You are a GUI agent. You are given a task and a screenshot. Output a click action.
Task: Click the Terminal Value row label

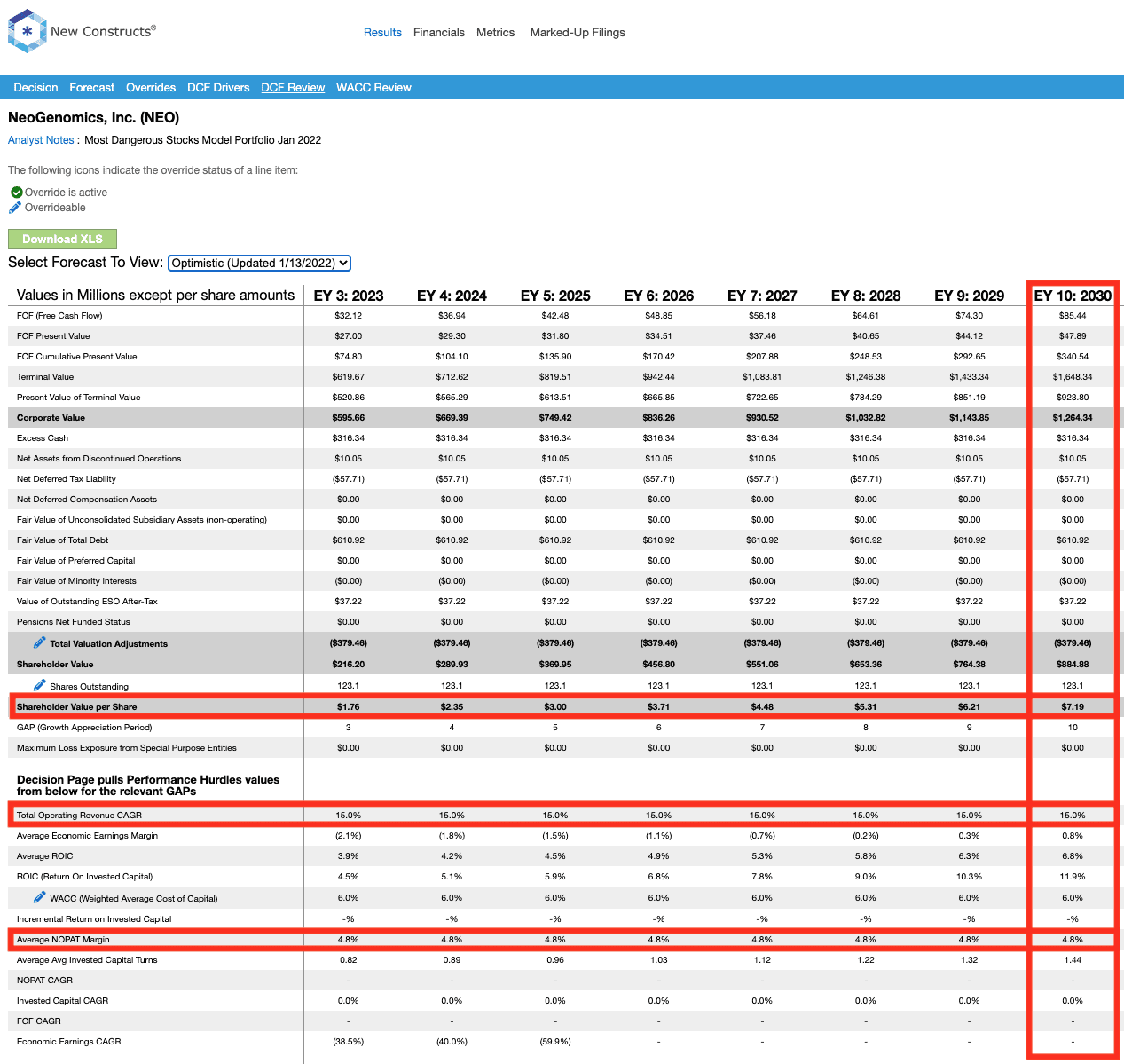click(45, 377)
